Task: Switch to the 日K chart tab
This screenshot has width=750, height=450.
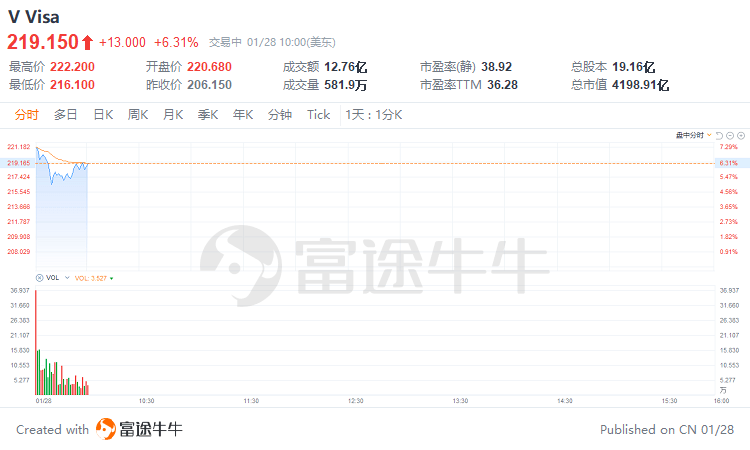Action: pyautogui.click(x=103, y=115)
